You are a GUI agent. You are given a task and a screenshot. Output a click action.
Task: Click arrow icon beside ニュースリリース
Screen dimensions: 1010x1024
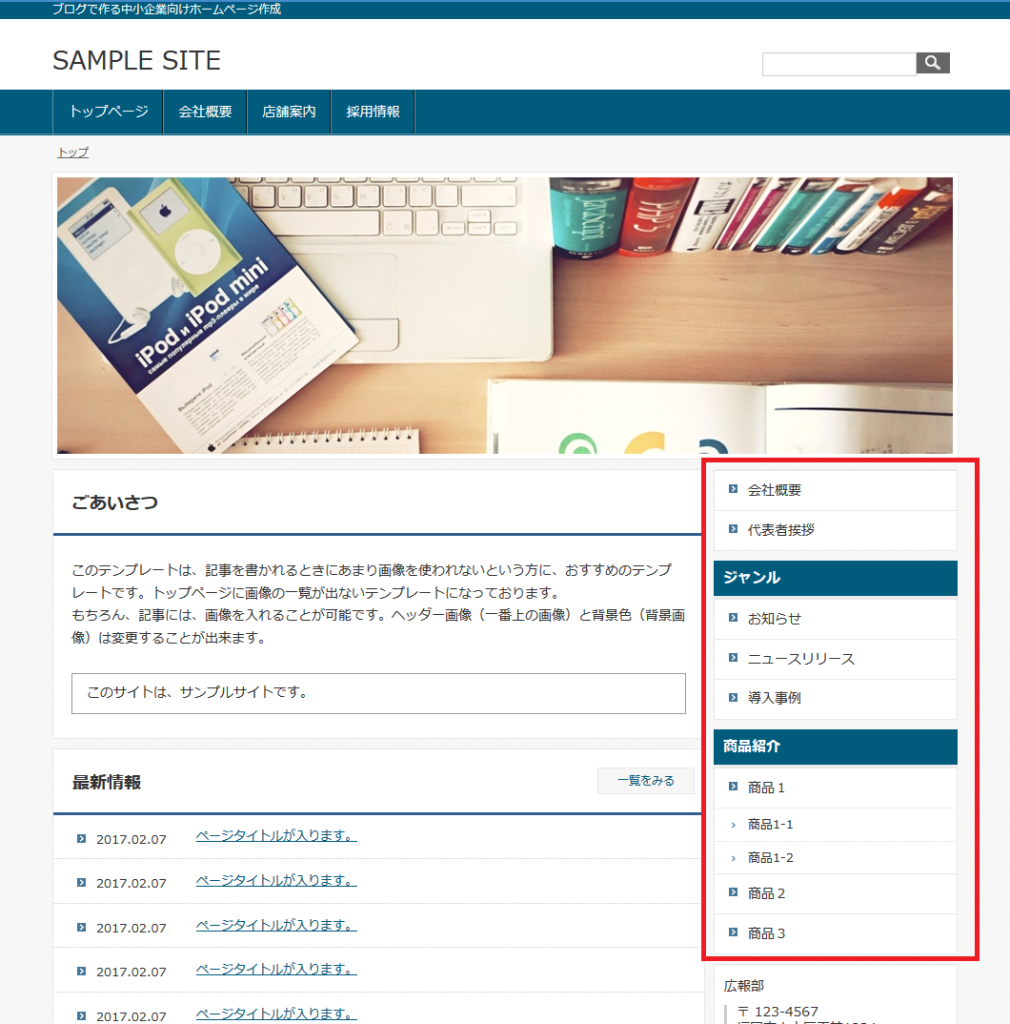pyautogui.click(x=733, y=658)
